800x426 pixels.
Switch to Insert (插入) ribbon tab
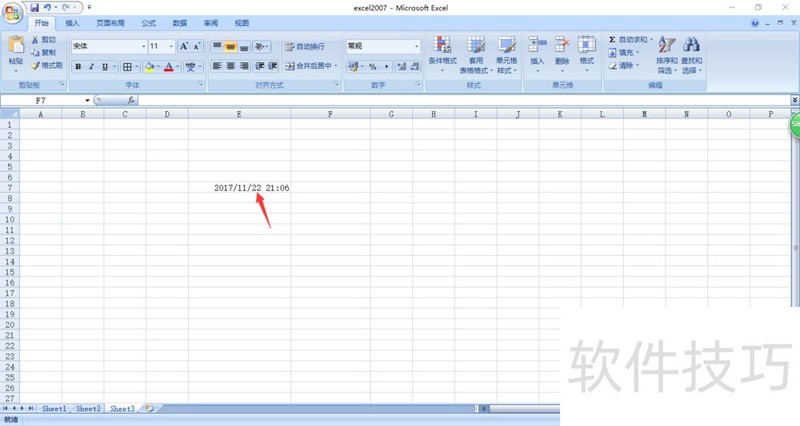click(72, 23)
